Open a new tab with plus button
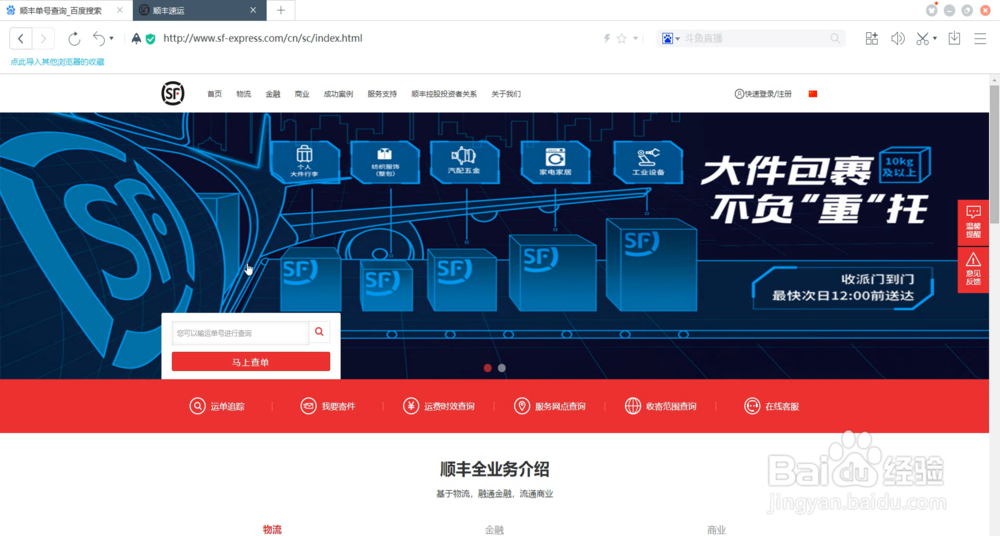 tap(281, 10)
